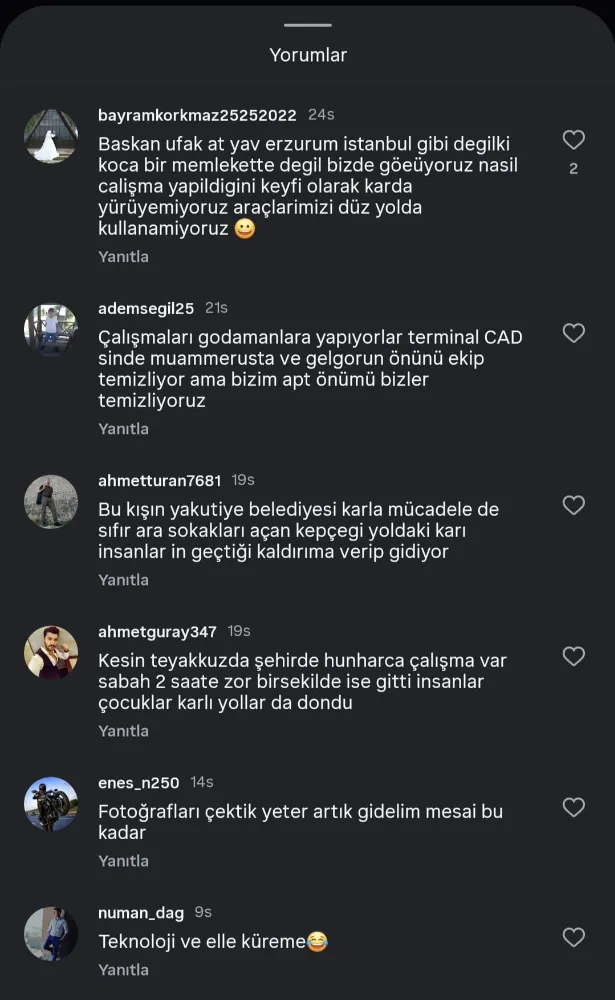Open bayramkorkmaz25252022's profile picture
This screenshot has height=1000, width=615.
51,136
